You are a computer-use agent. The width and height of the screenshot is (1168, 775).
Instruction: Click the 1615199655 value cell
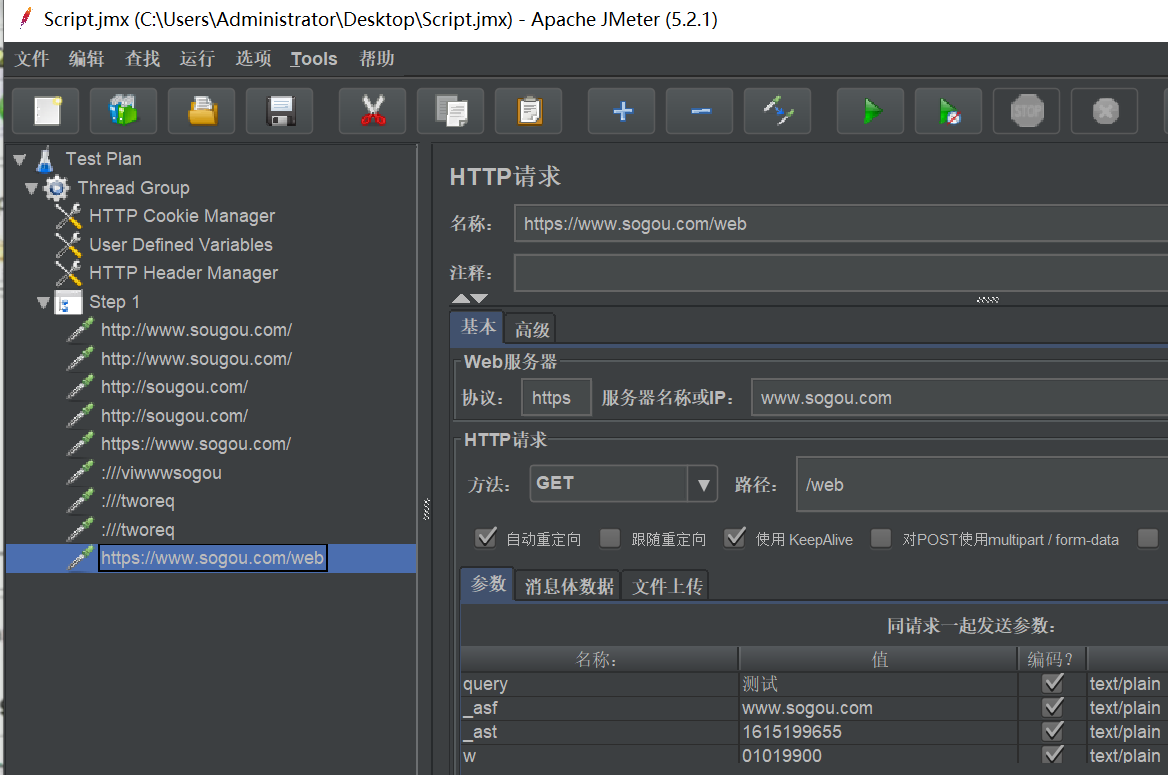coord(878,732)
